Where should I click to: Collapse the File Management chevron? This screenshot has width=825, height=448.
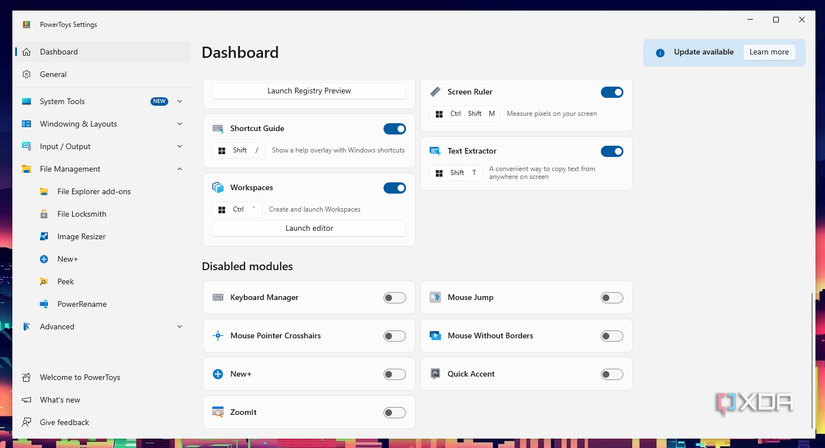pyautogui.click(x=179, y=169)
